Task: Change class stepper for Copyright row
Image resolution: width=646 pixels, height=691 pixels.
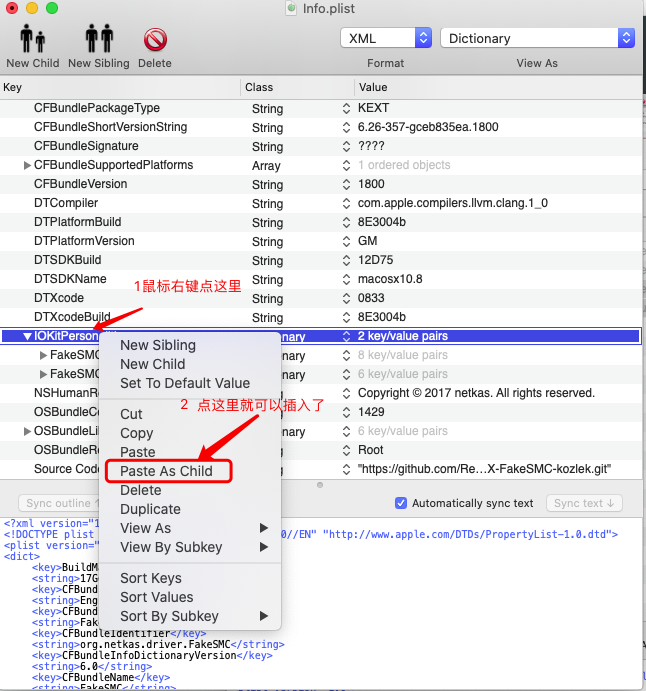Action: click(346, 393)
